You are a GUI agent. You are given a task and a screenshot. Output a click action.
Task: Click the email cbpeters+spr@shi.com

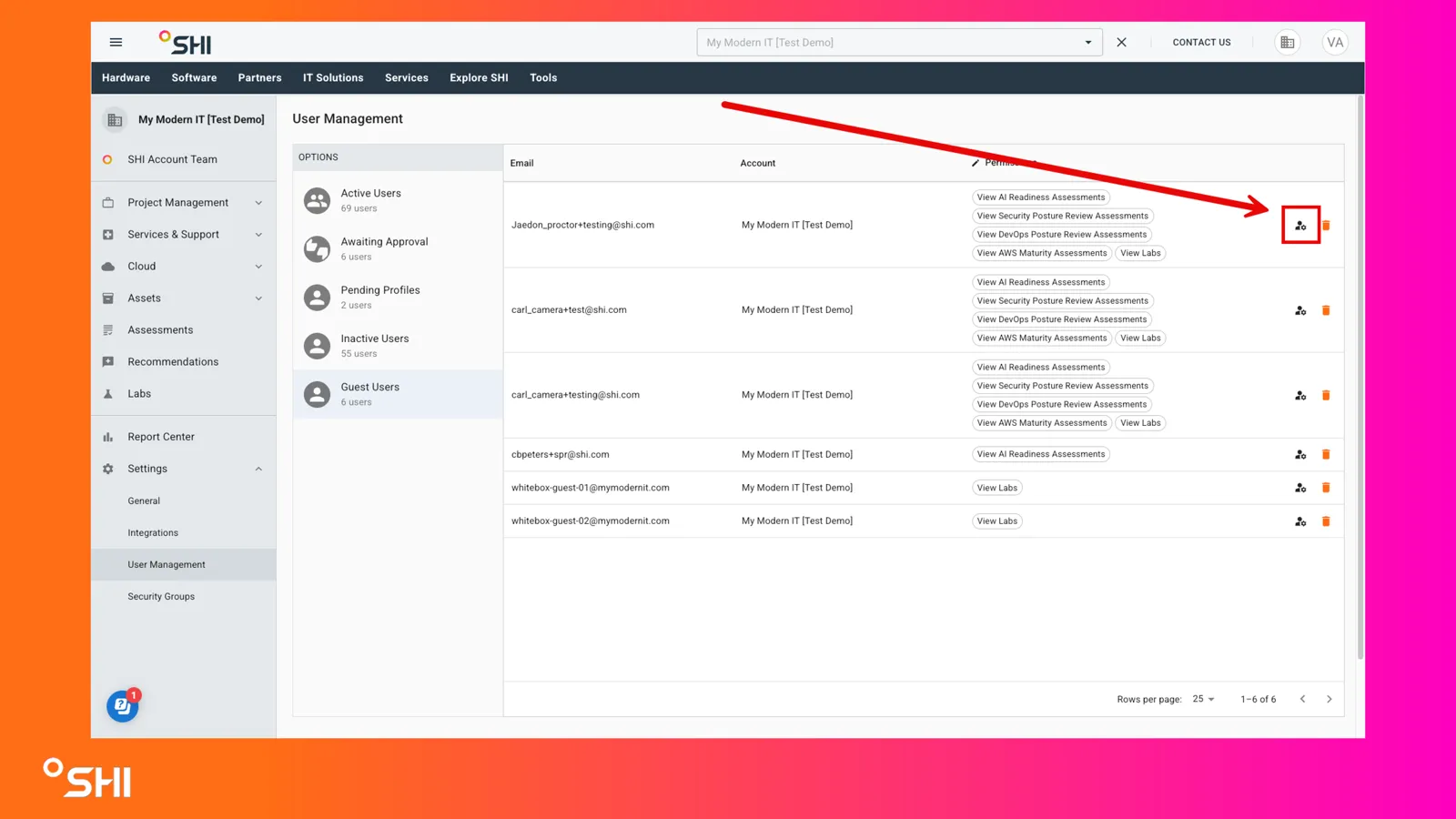561,454
